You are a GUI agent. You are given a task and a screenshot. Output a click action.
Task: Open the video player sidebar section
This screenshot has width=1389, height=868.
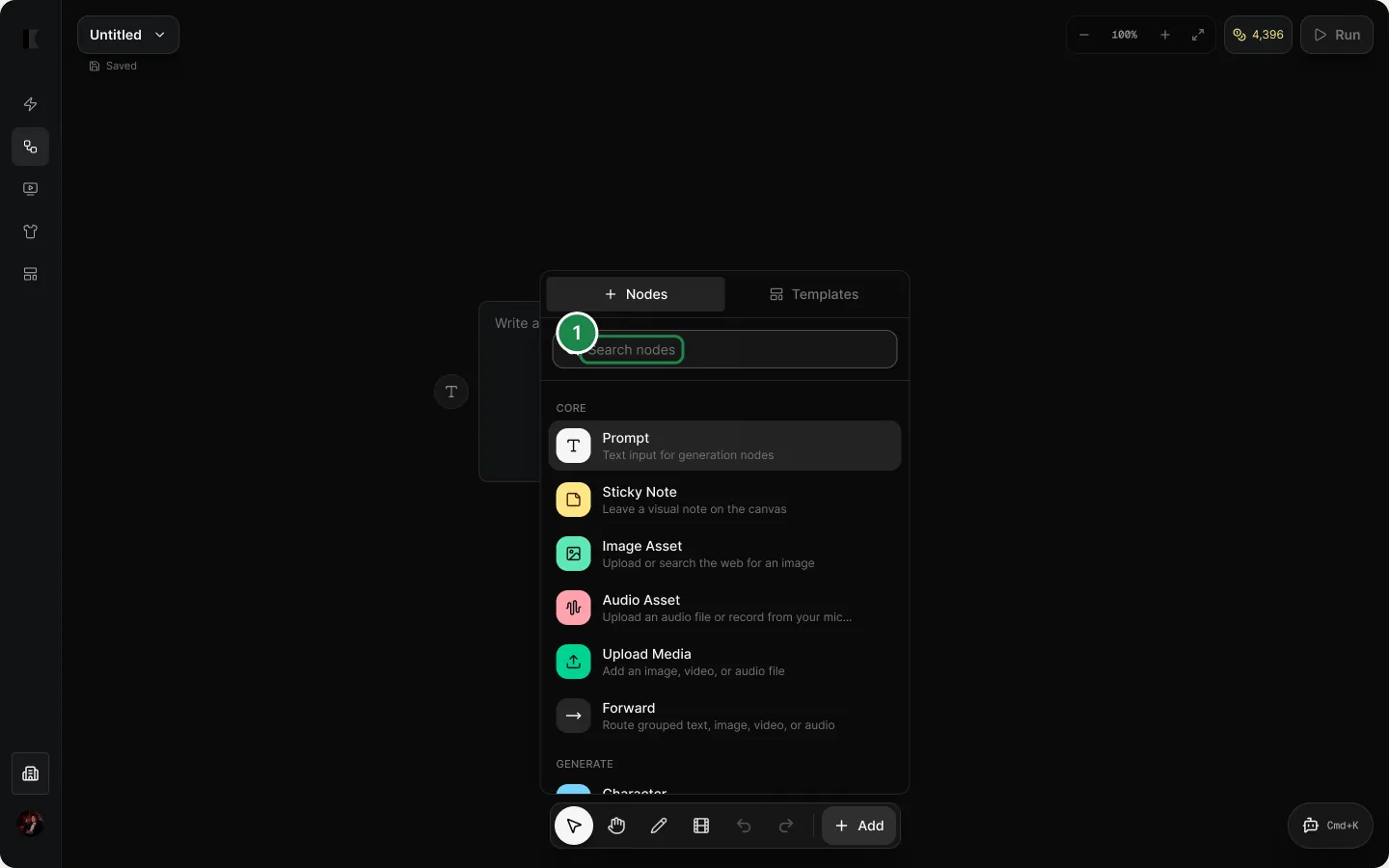[x=31, y=189]
